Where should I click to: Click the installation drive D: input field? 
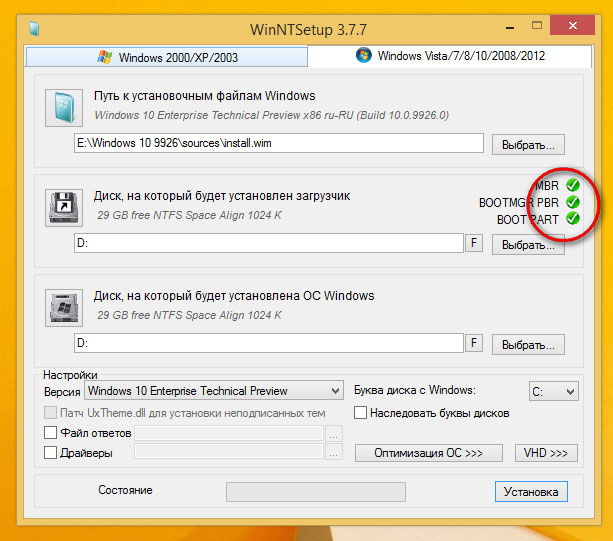[x=269, y=343]
